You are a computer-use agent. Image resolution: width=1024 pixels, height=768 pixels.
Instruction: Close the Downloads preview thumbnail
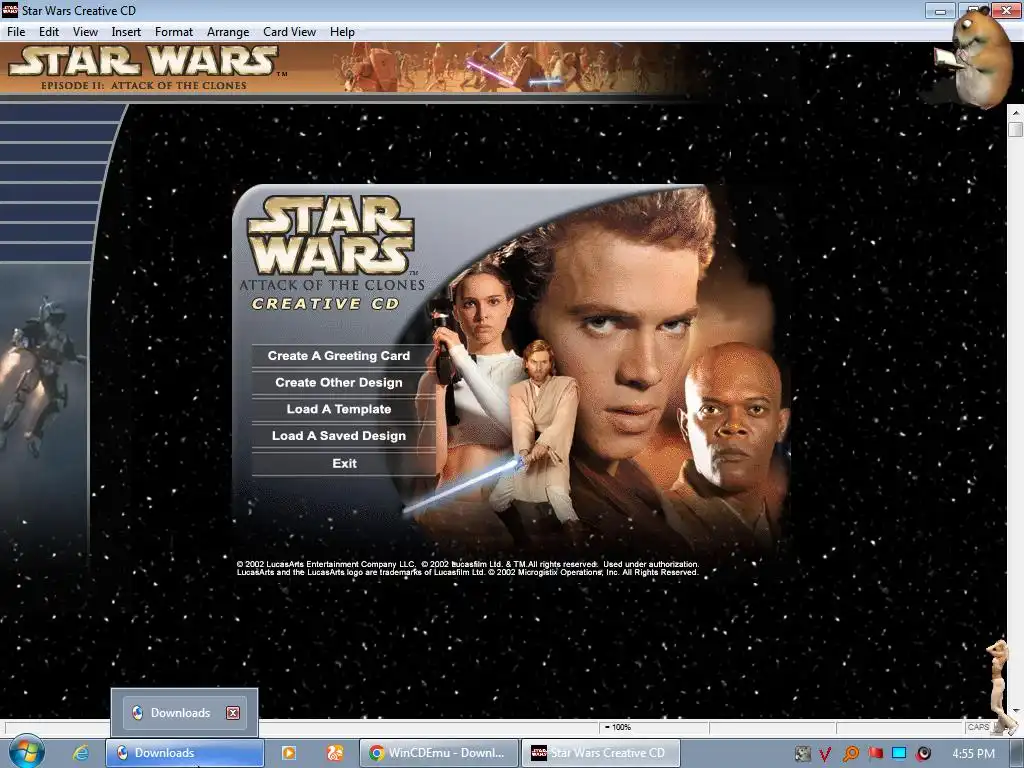[x=233, y=712]
